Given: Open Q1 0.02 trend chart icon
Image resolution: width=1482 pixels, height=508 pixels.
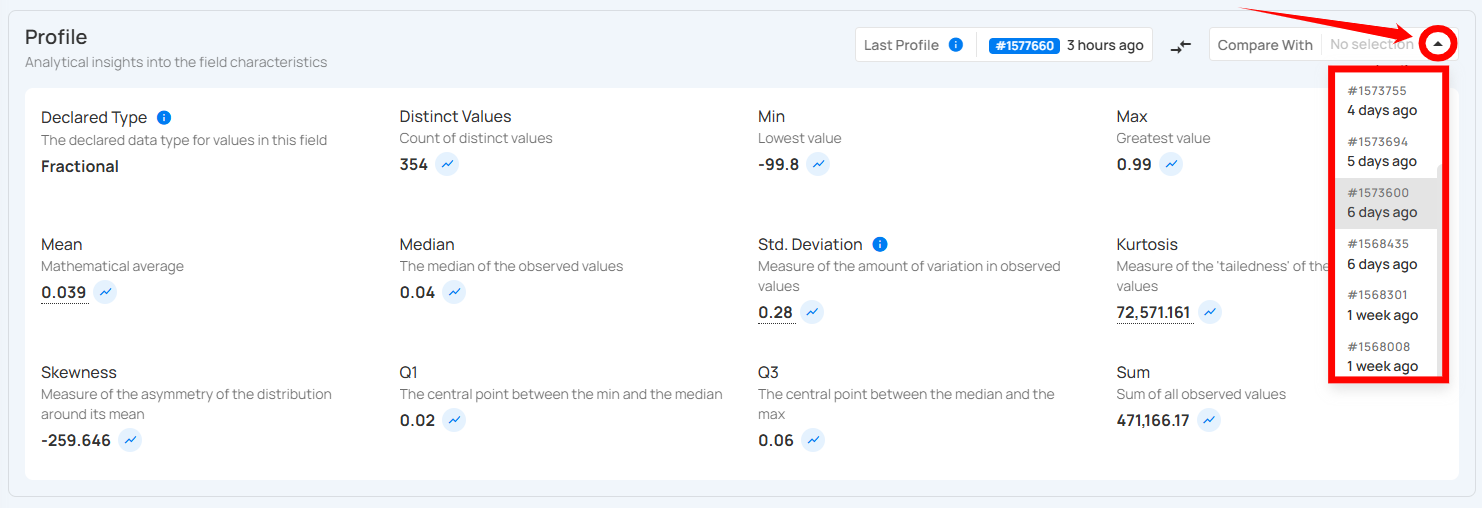Looking at the screenshot, I should coord(454,420).
